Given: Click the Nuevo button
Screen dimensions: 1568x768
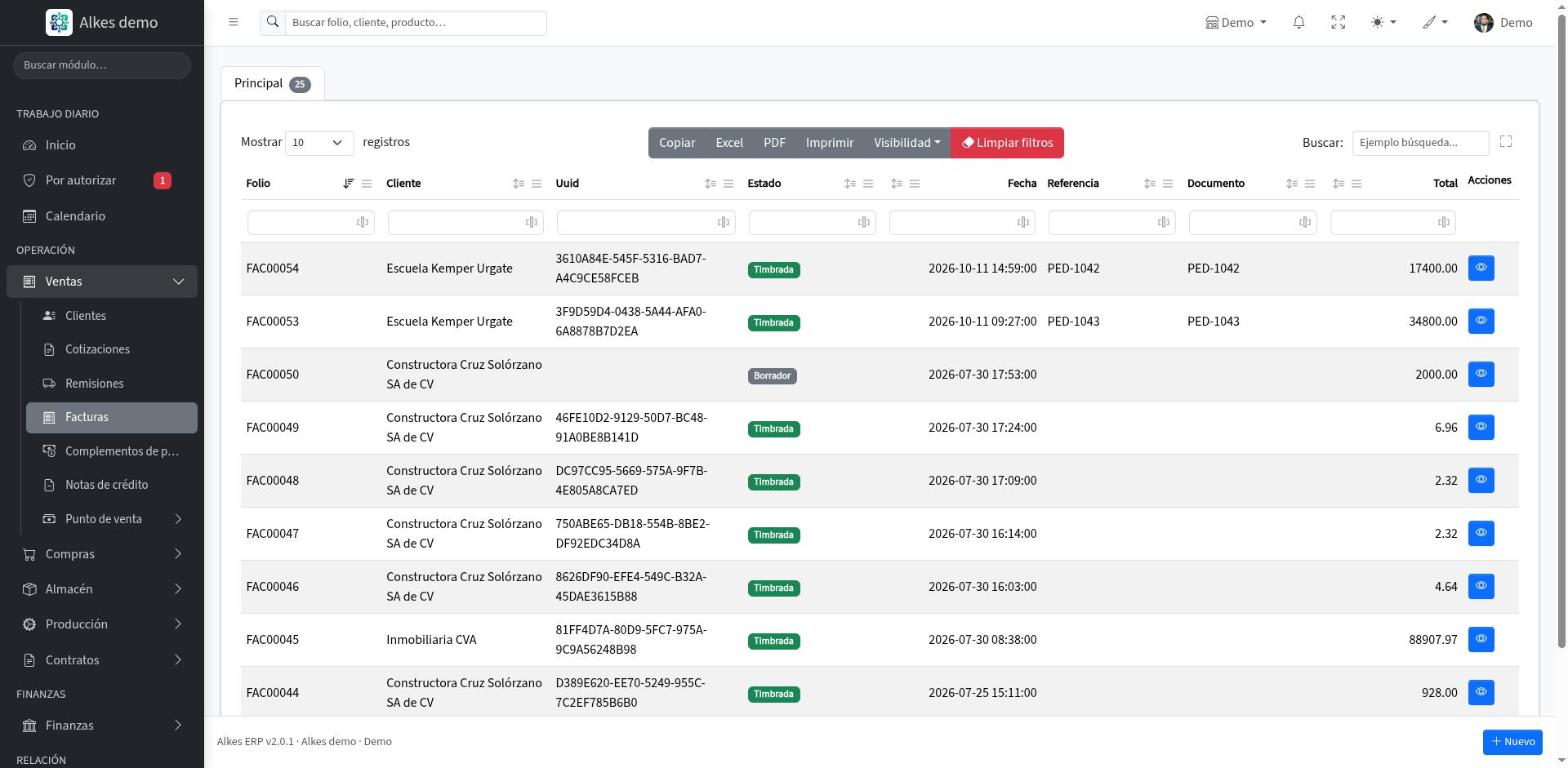Looking at the screenshot, I should [x=1512, y=741].
